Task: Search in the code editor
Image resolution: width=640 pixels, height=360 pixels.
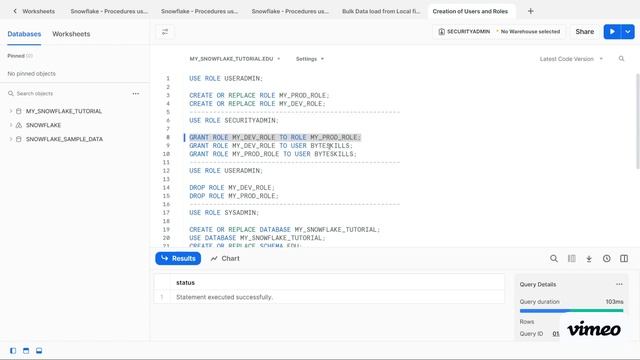Action: pyautogui.click(x=621, y=59)
